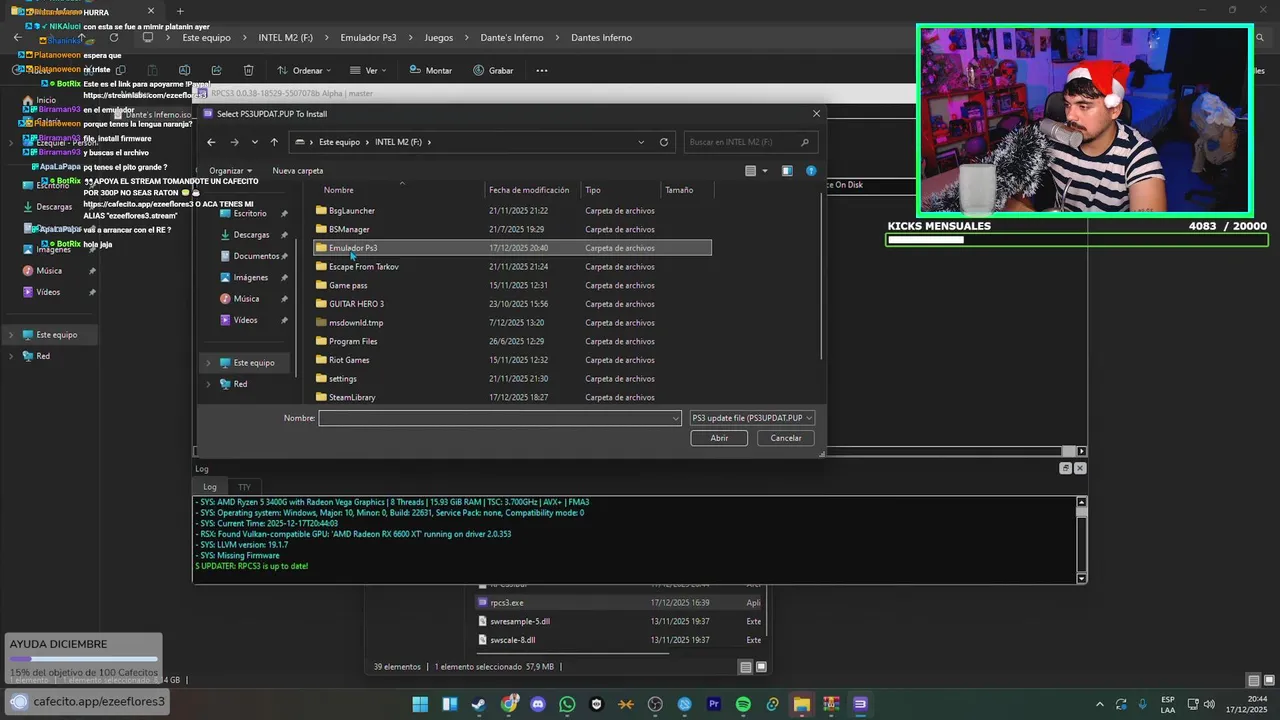Go back in the file dialog
This screenshot has width=1280, height=720.
pos(211,142)
